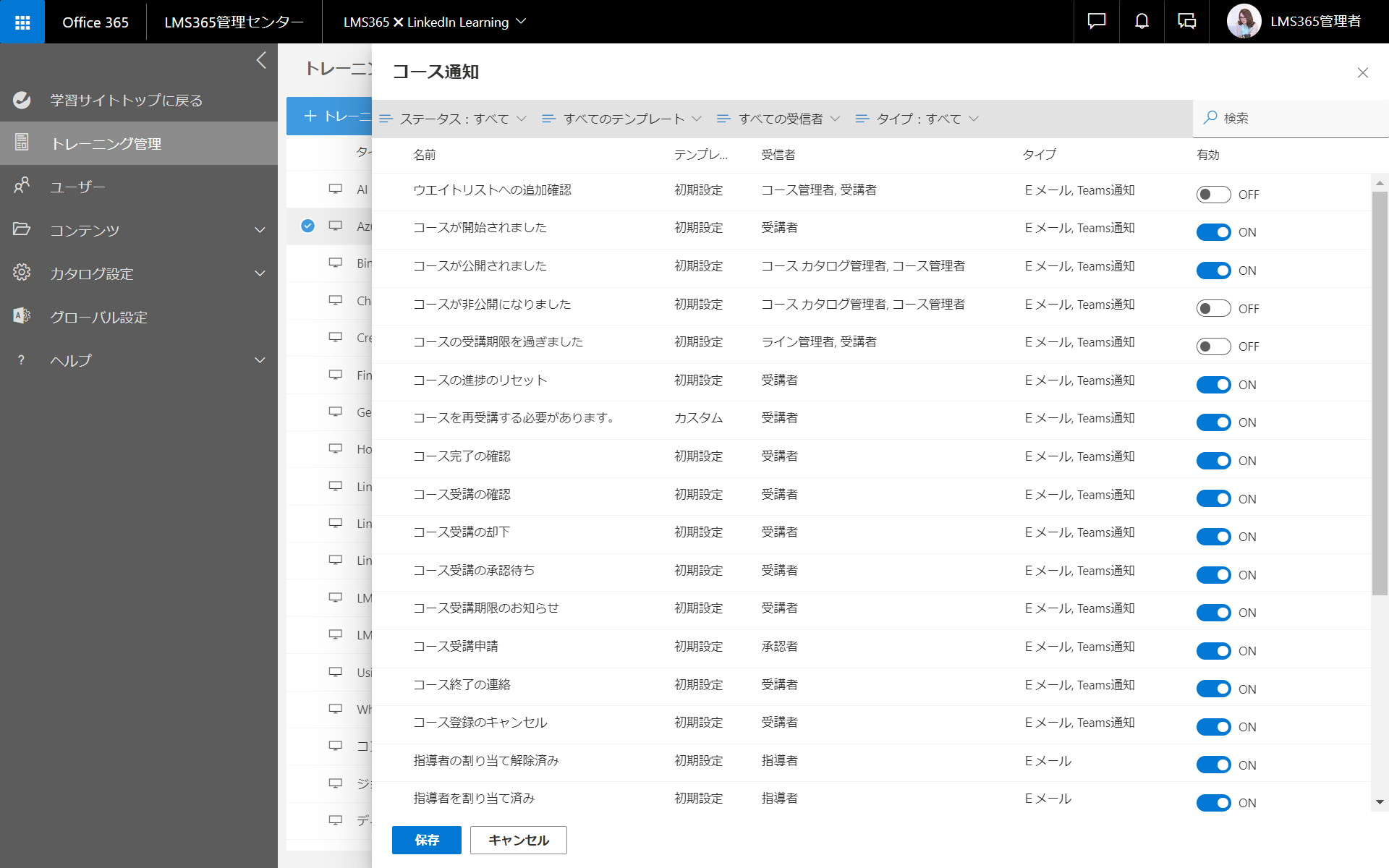Click the ユーザー people icon
Image resolution: width=1389 pixels, height=868 pixels.
click(x=22, y=186)
